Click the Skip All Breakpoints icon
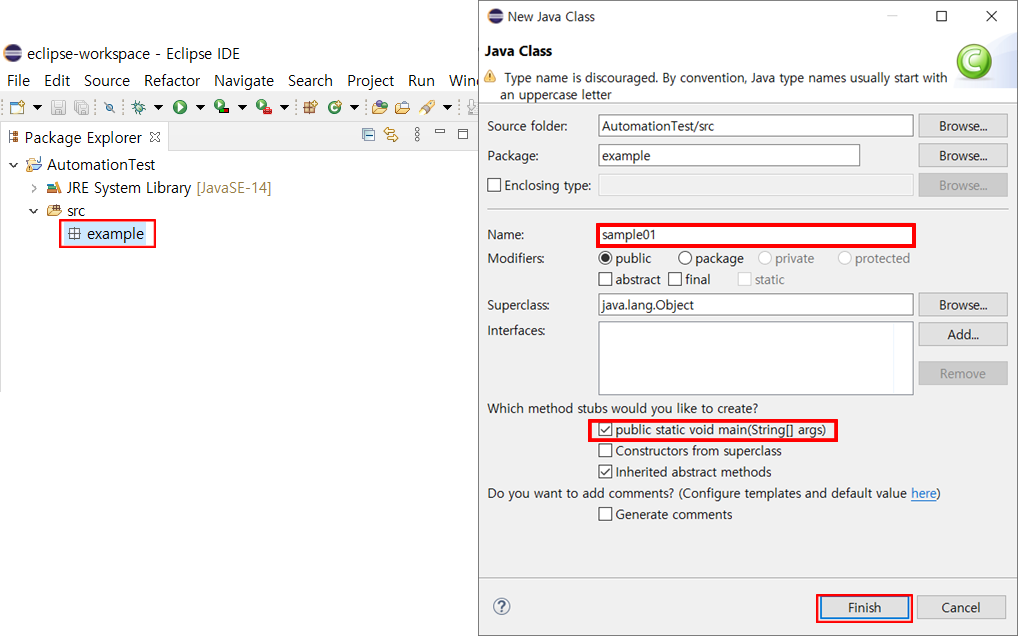The width and height of the screenshot is (1018, 636). click(110, 108)
